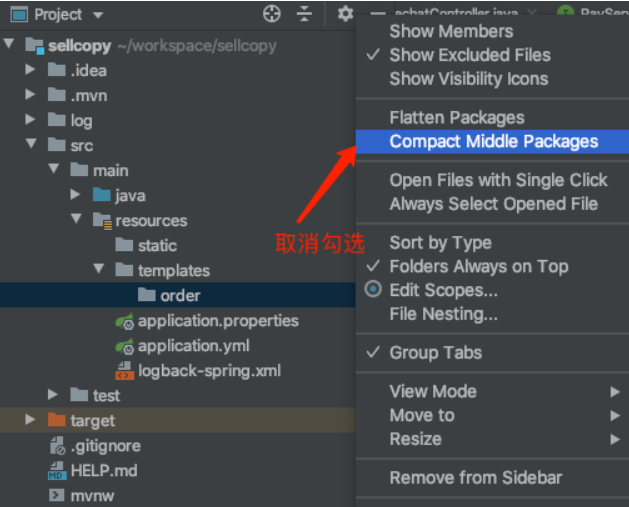
Task: Toggle Show Excluded Files option
Action: 469,55
